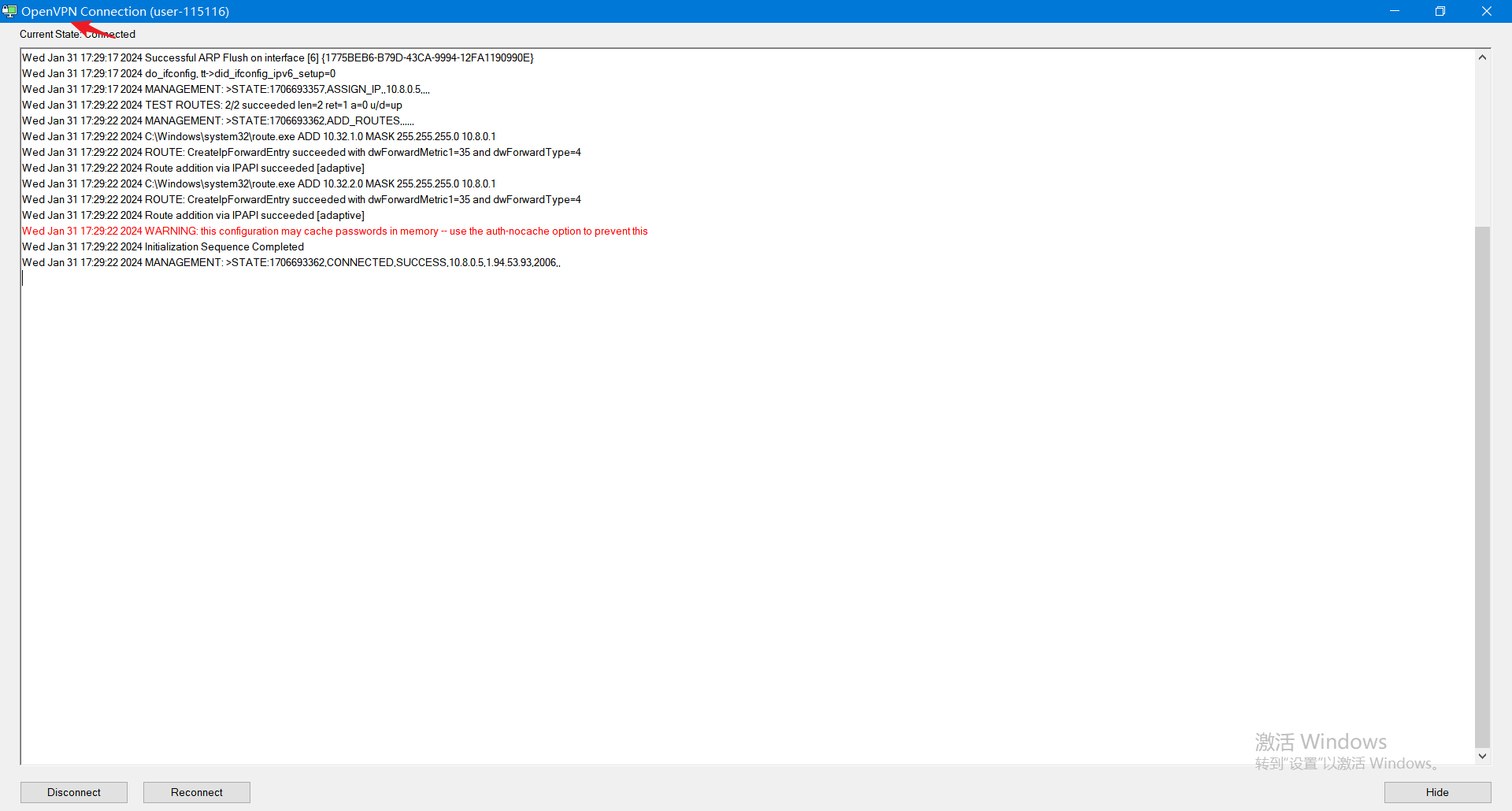Restore down the OpenVPN Connection window
This screenshot has width=1512, height=811.
[1440, 11]
